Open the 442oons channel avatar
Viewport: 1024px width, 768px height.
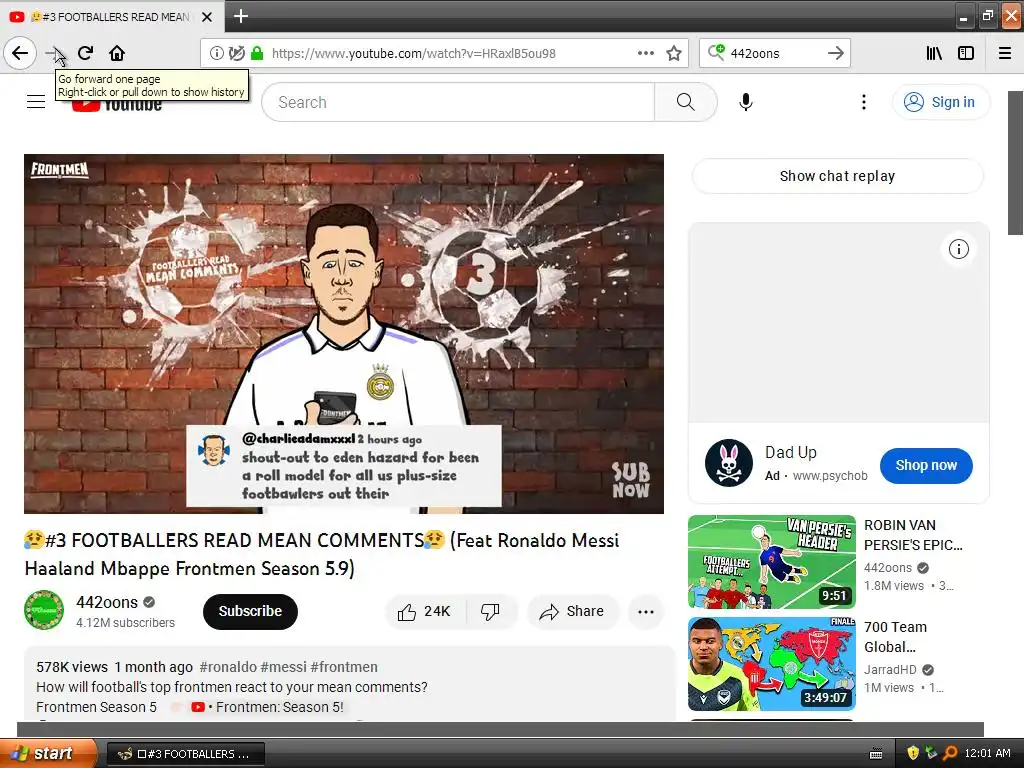tap(44, 610)
